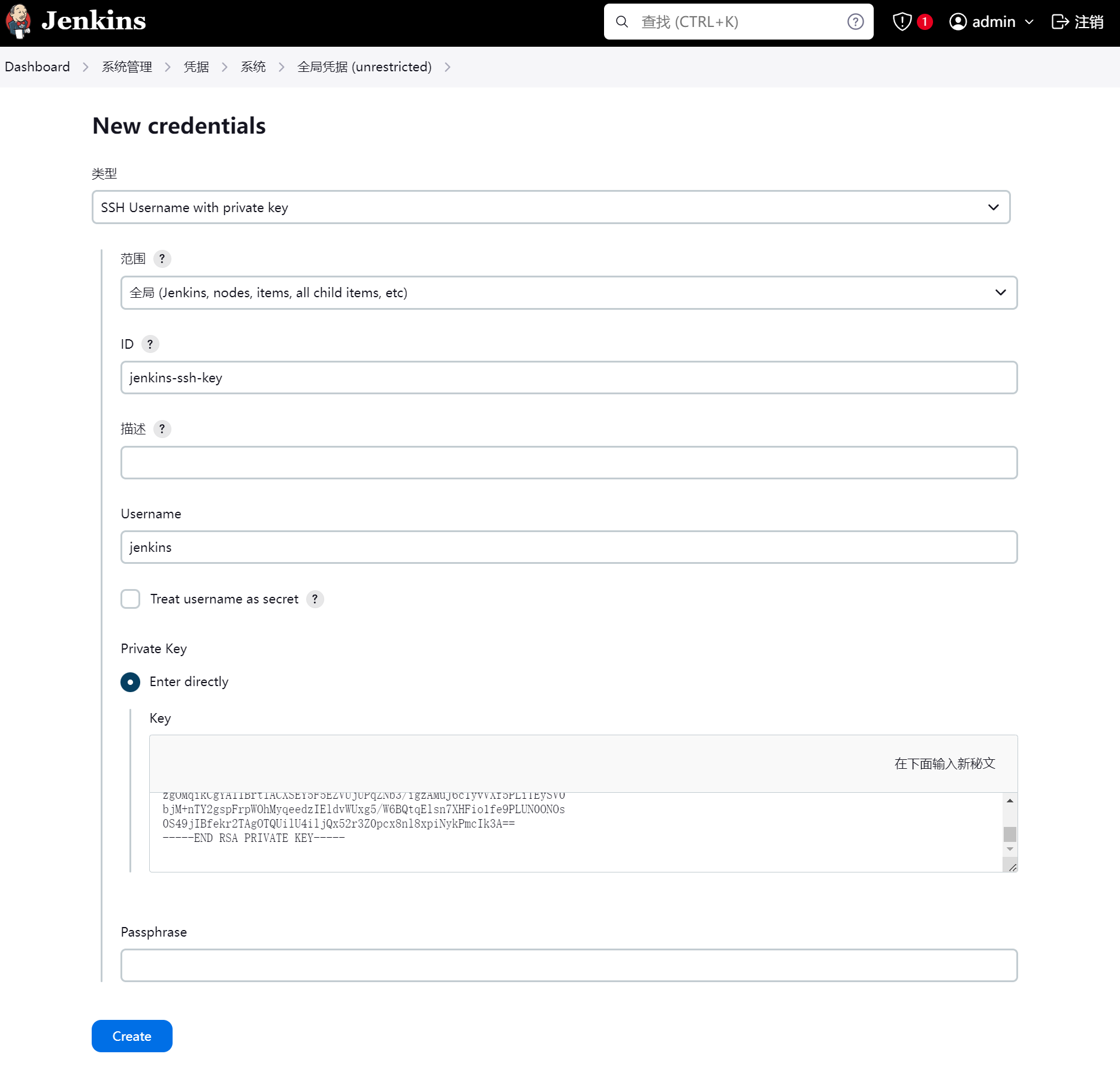This screenshot has width=1120, height=1087.
Task: Click the key textarea scrollbar thumb
Action: (x=1010, y=834)
